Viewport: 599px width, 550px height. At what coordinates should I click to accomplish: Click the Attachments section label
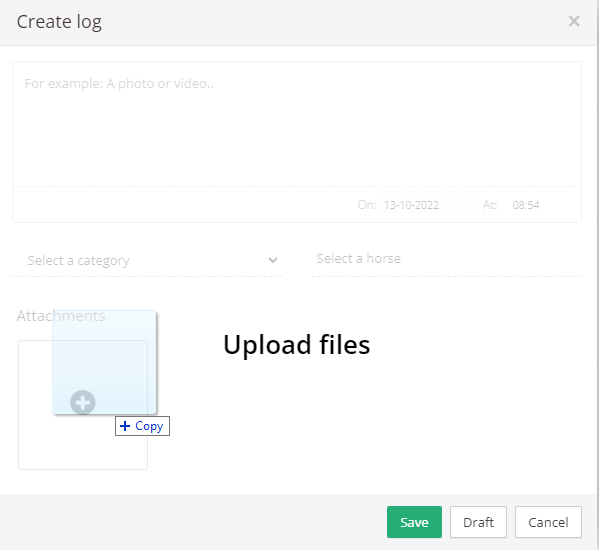click(61, 316)
